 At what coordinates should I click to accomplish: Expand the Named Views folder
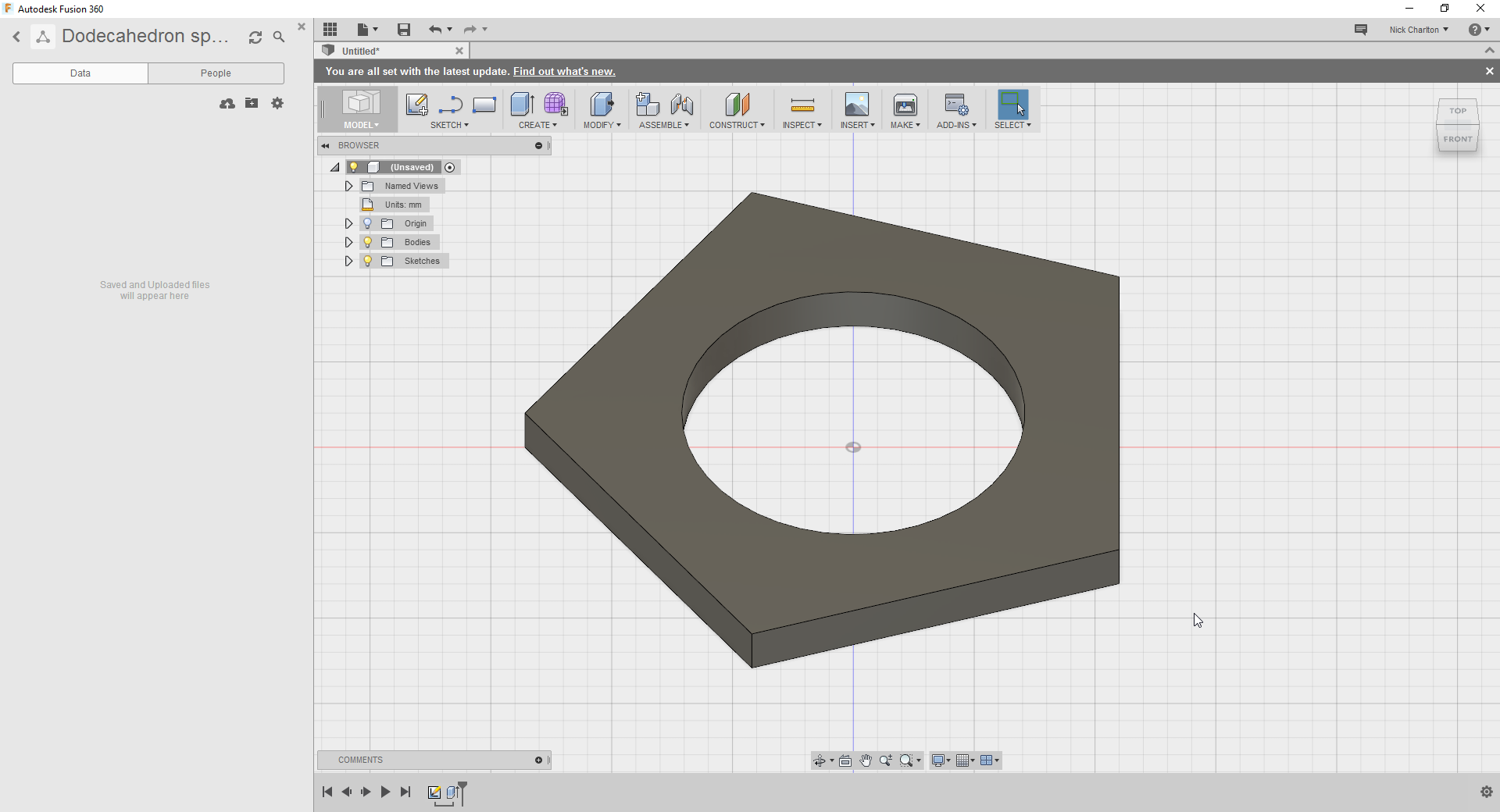(x=349, y=186)
